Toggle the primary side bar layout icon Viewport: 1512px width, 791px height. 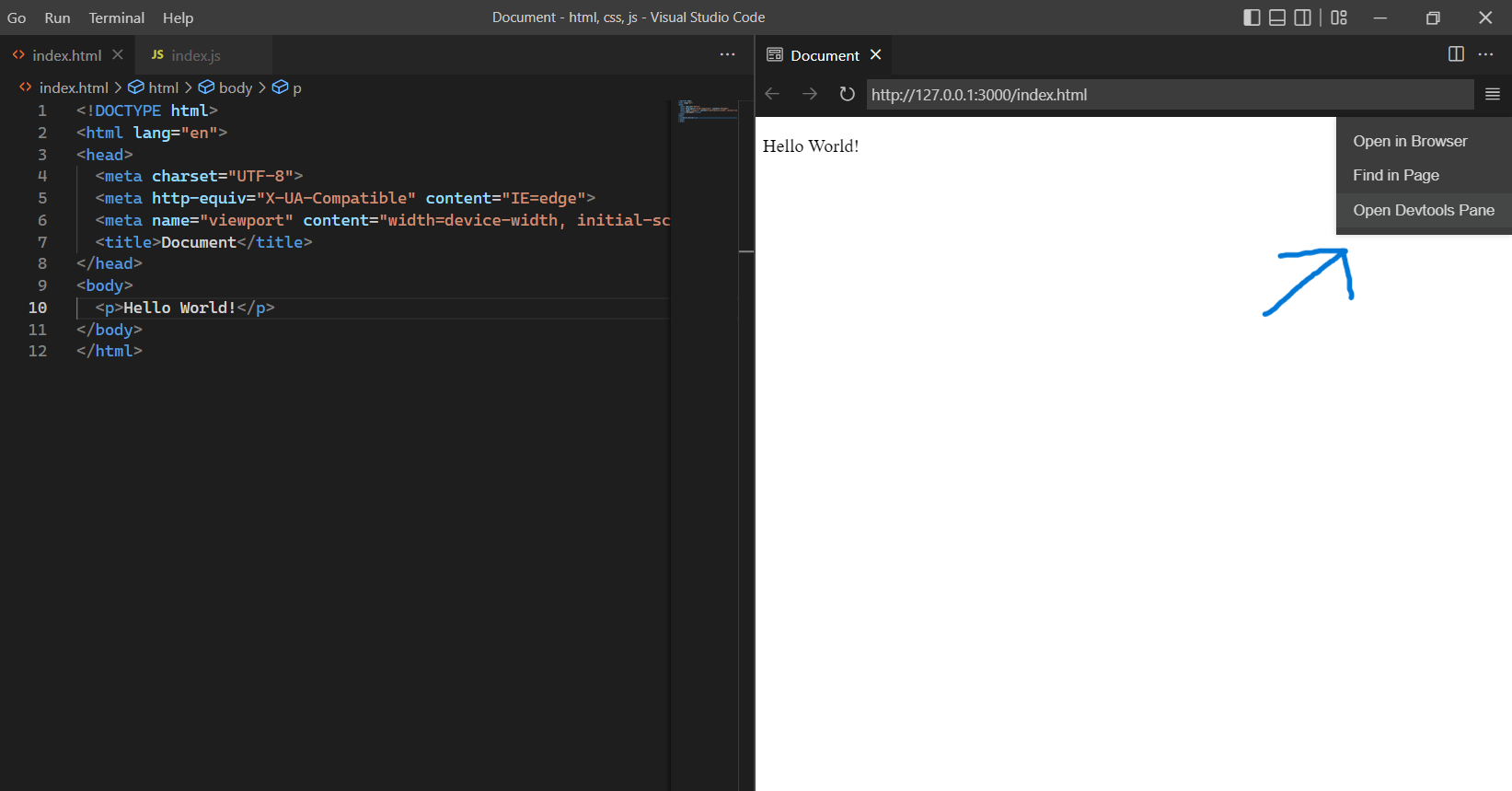[1252, 17]
